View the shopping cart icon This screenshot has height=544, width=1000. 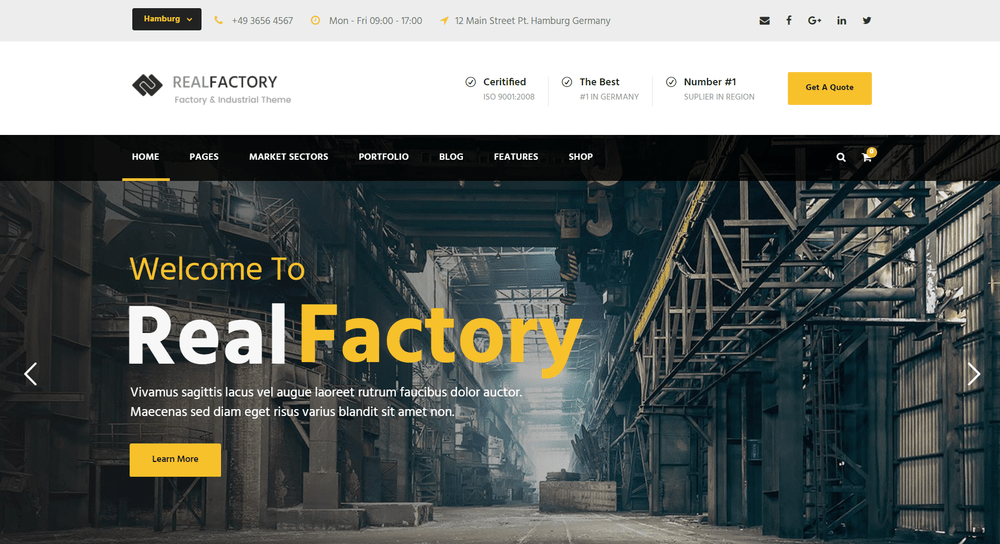pyautogui.click(x=867, y=157)
